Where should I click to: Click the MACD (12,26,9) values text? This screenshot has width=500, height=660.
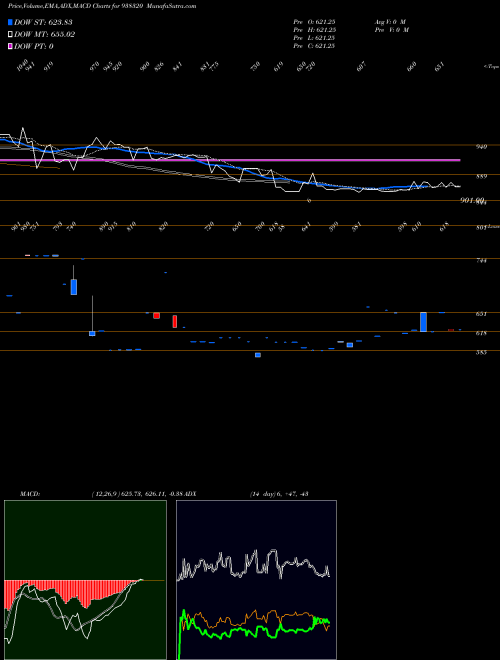138,494
